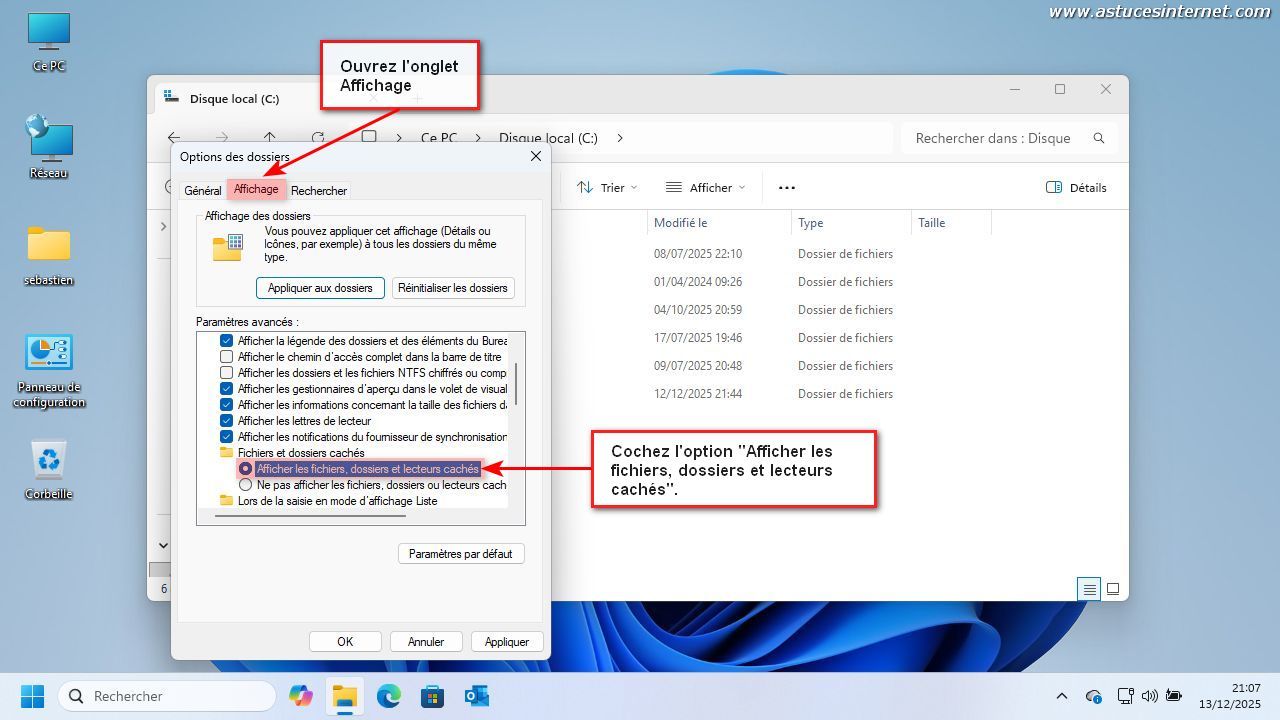This screenshot has height=720, width=1280.
Task: Show hidden system tray icons chevron
Action: click(1062, 696)
